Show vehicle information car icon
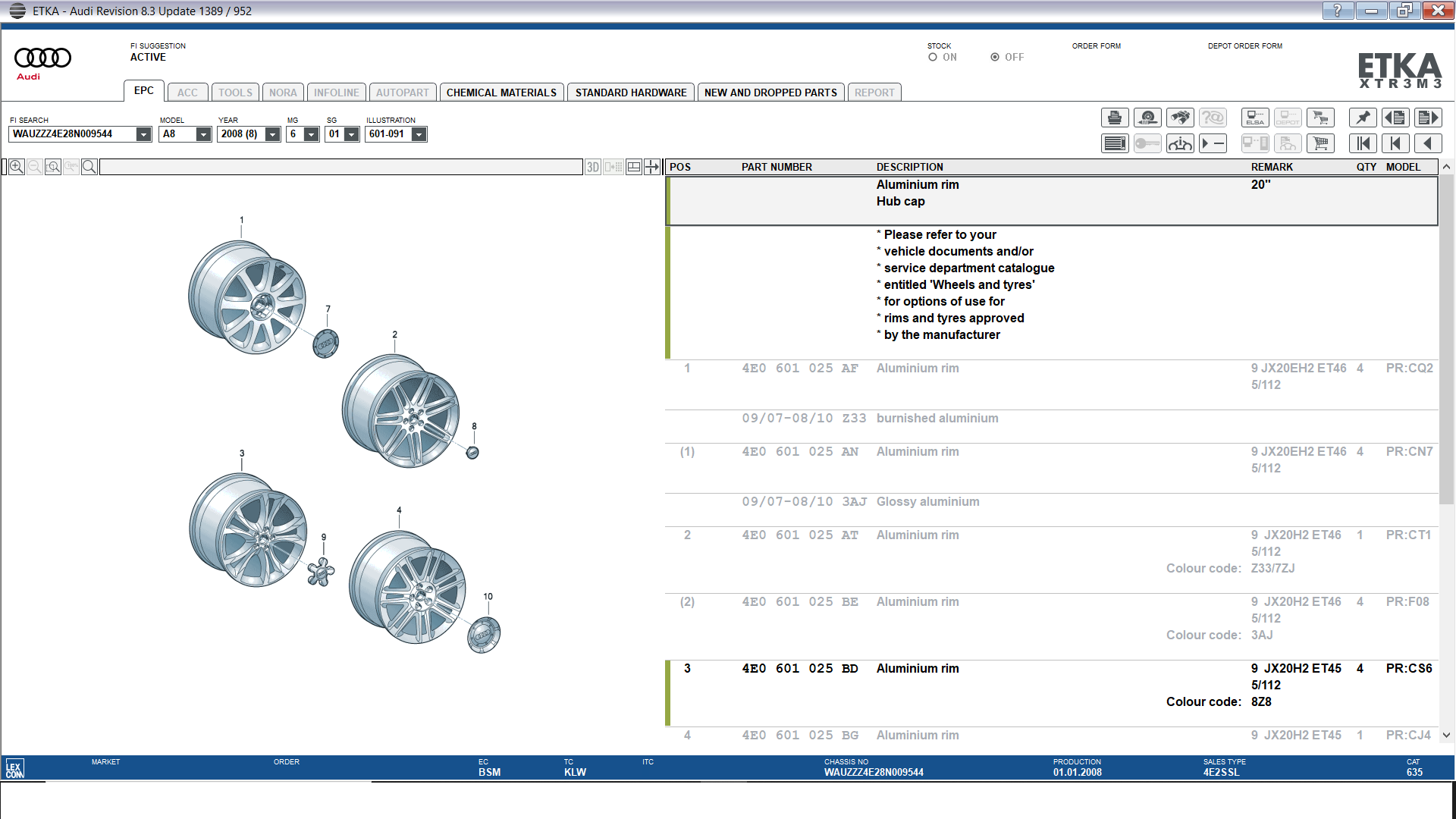 pos(1180,143)
